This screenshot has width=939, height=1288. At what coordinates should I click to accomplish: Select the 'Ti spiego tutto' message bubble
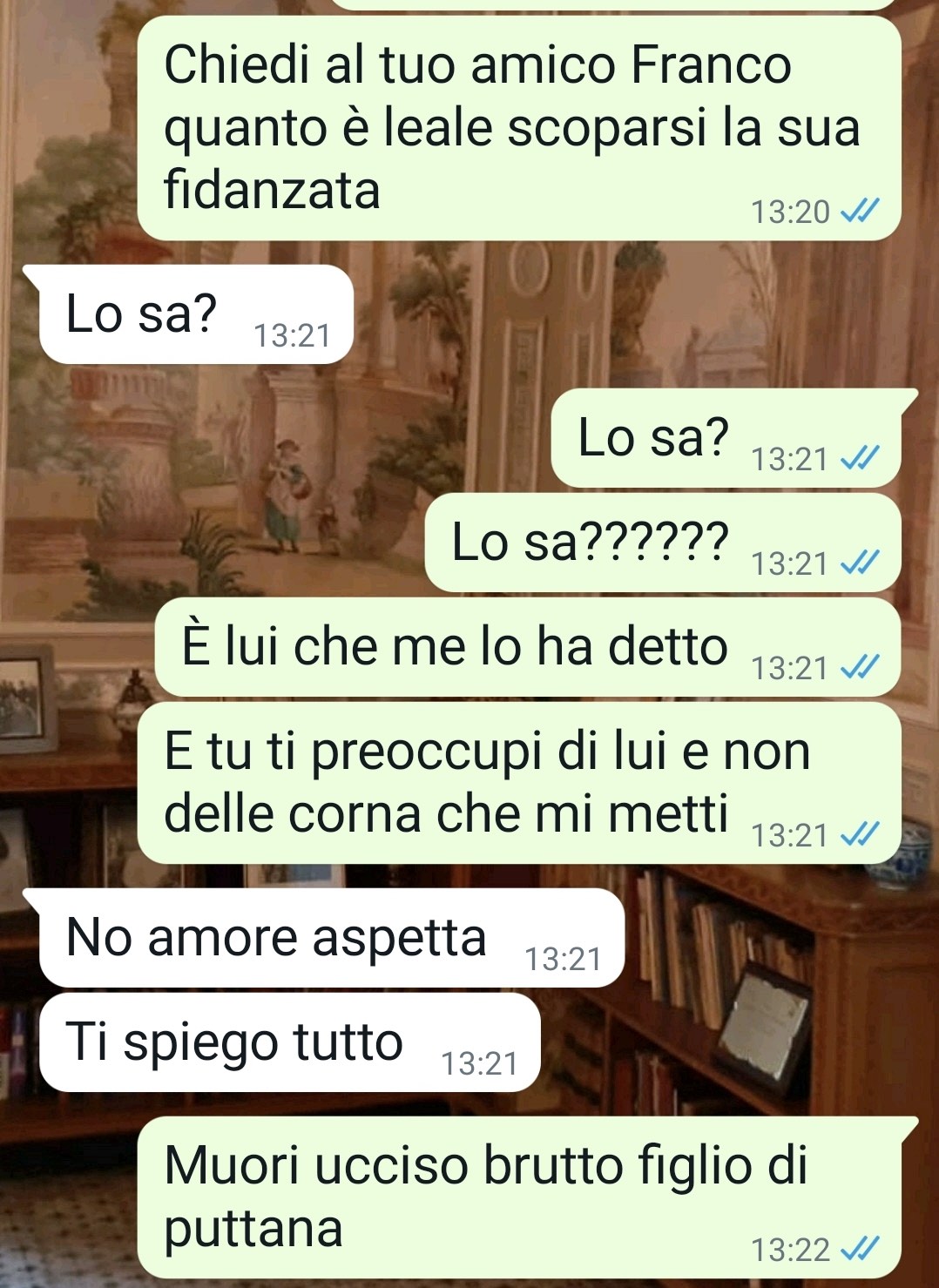click(290, 1042)
